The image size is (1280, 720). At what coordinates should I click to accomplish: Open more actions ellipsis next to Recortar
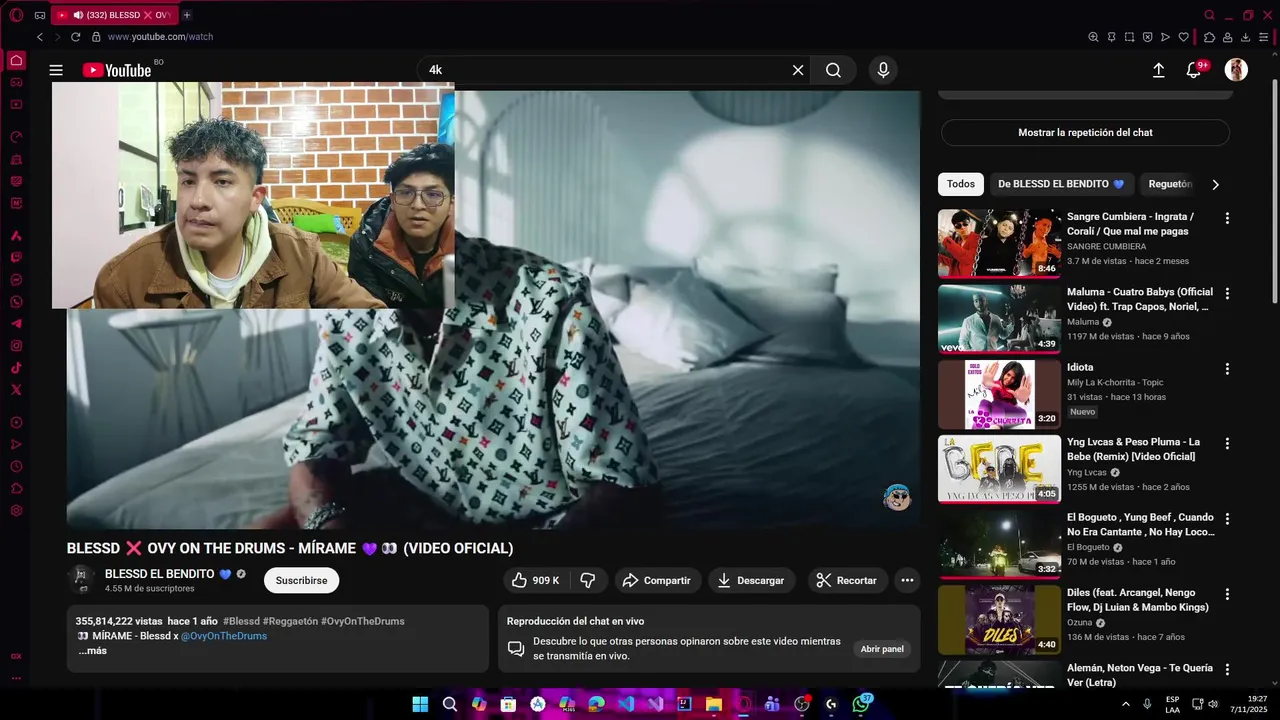907,580
